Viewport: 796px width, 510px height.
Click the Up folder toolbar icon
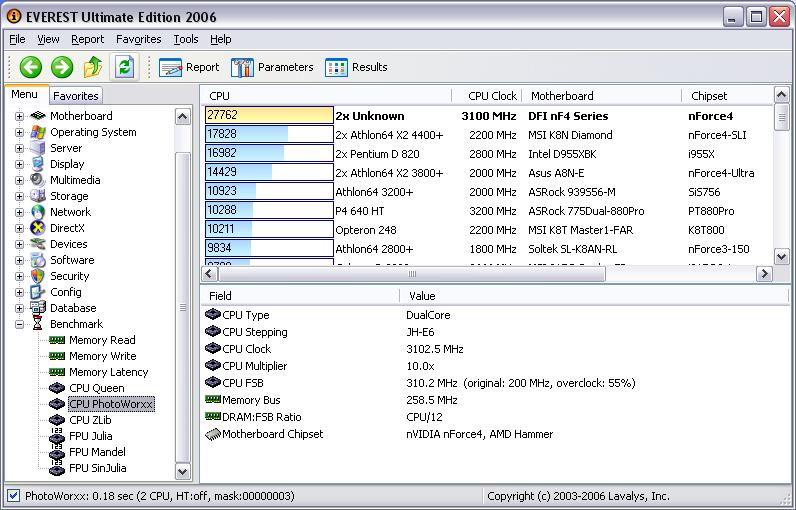click(93, 67)
